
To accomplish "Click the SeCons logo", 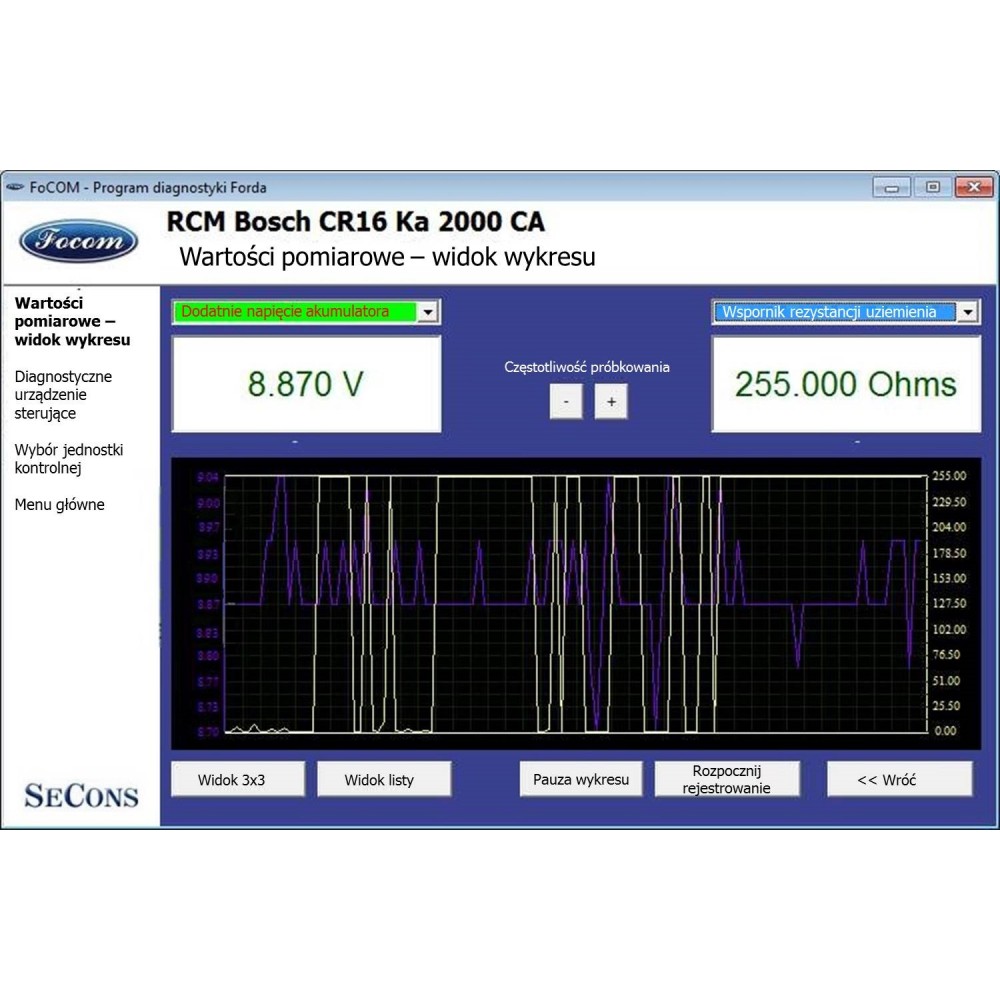I will [81, 795].
